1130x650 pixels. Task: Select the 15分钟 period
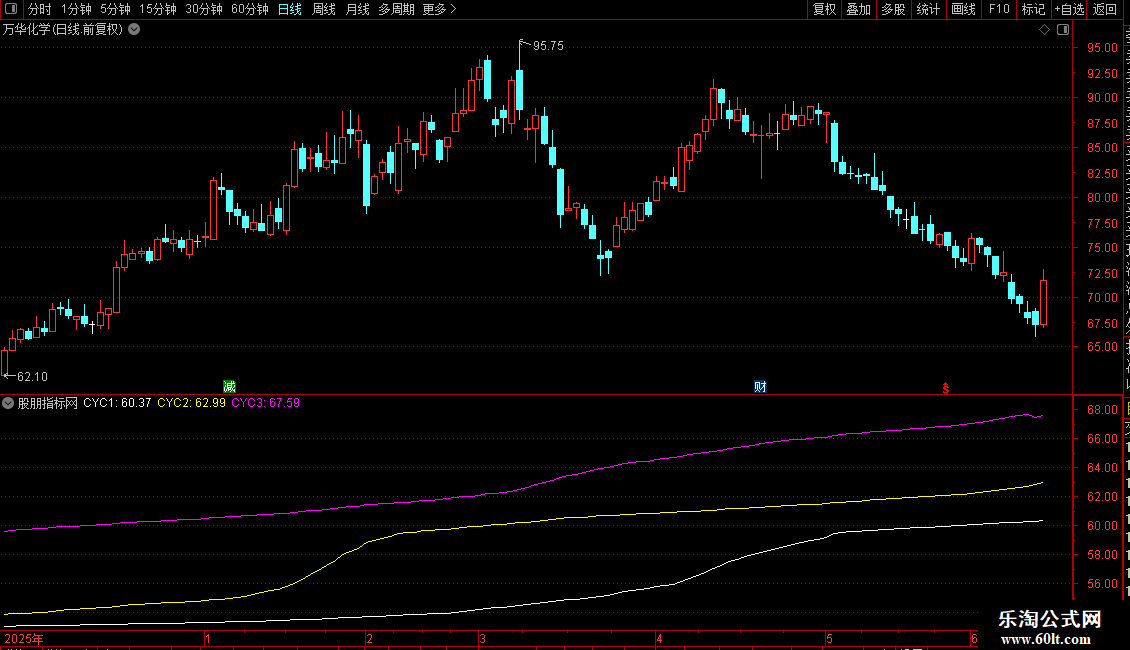pos(158,9)
